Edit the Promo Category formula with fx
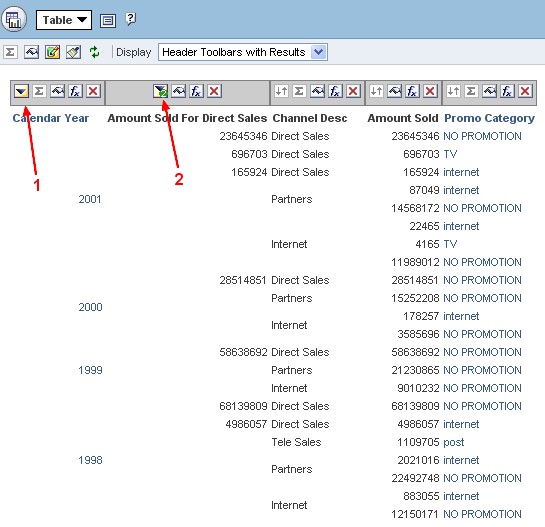545x527 pixels. click(507, 91)
